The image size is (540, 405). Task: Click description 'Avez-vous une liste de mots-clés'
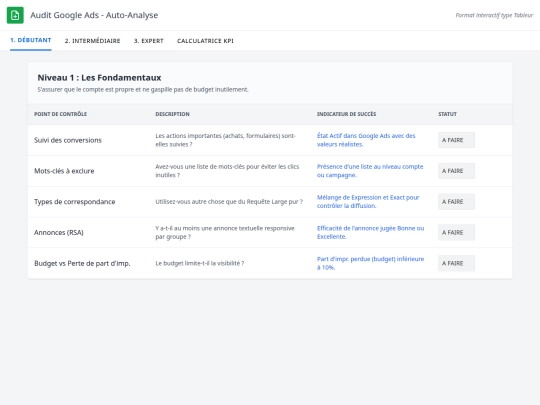[x=227, y=171]
